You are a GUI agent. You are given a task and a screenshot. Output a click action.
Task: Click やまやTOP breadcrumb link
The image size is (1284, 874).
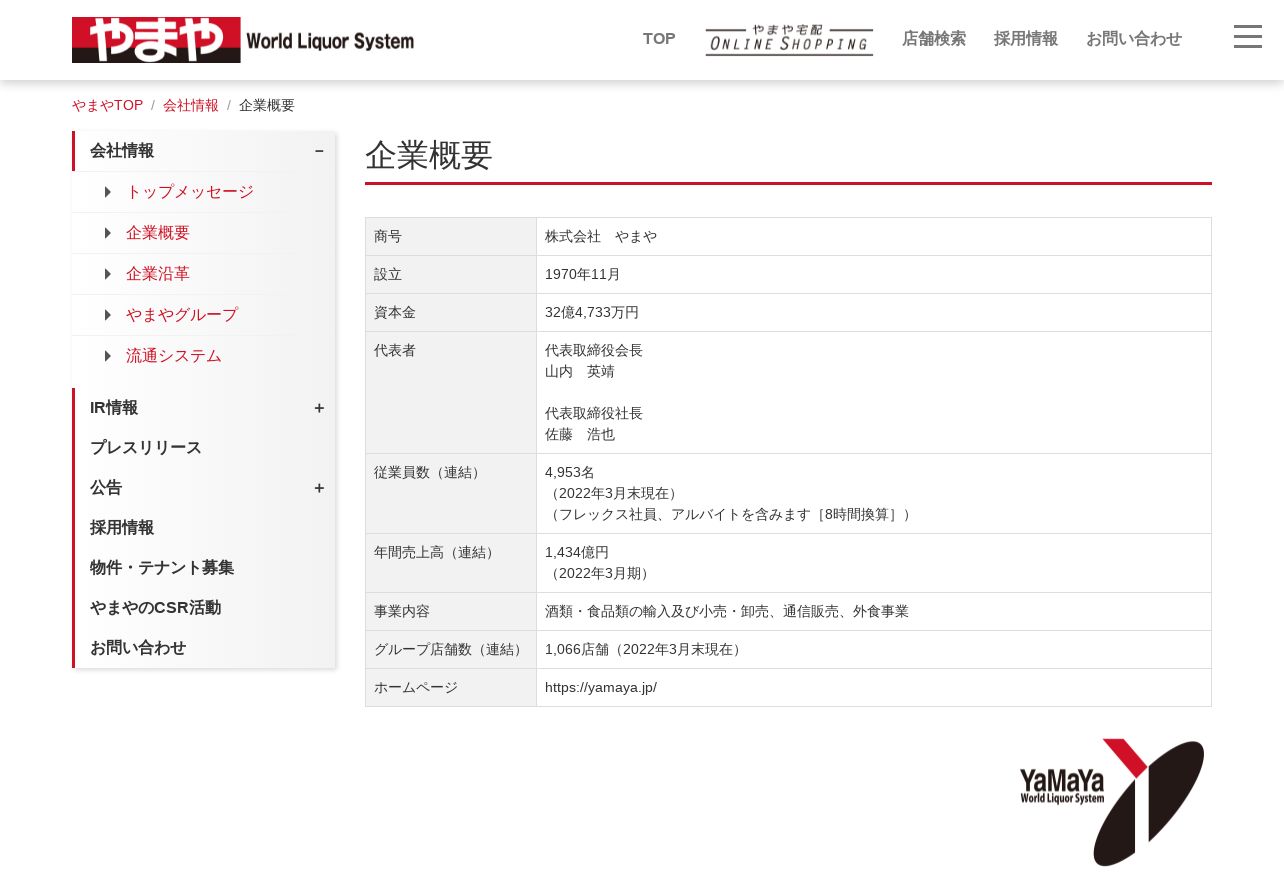107,105
